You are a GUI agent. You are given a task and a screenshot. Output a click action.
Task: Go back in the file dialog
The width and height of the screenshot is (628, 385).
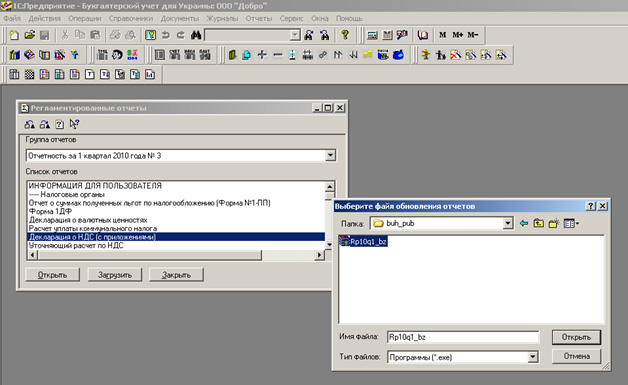(x=524, y=223)
